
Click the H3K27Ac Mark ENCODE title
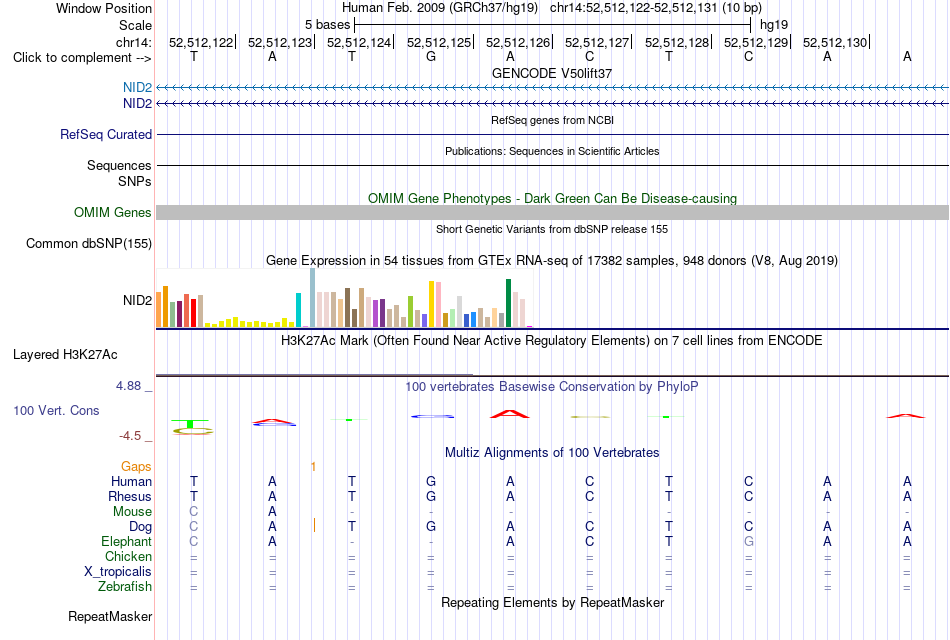[552, 341]
